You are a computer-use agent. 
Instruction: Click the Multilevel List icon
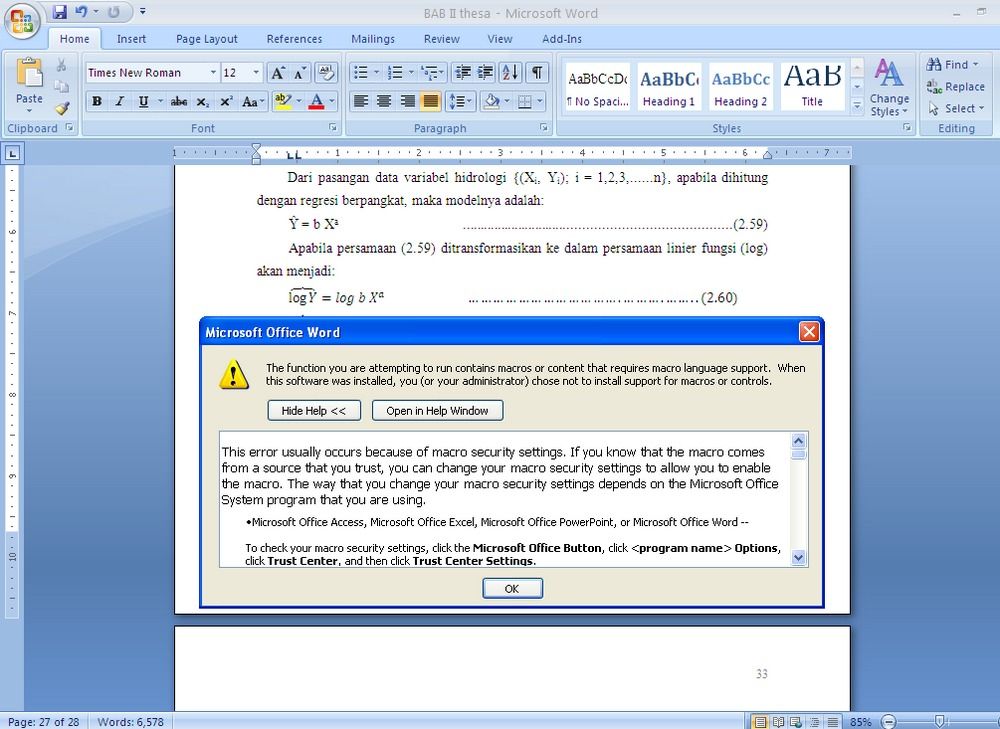(429, 73)
